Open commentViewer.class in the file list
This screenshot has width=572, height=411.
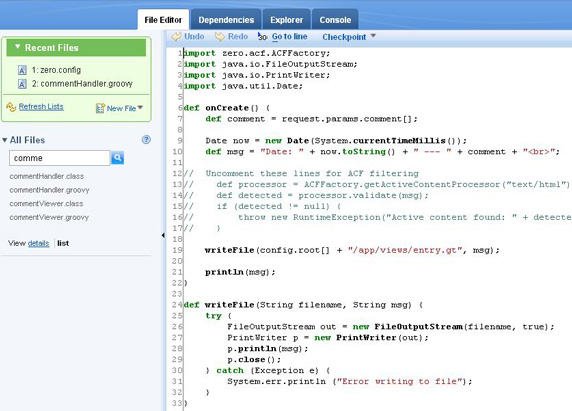pos(46,203)
